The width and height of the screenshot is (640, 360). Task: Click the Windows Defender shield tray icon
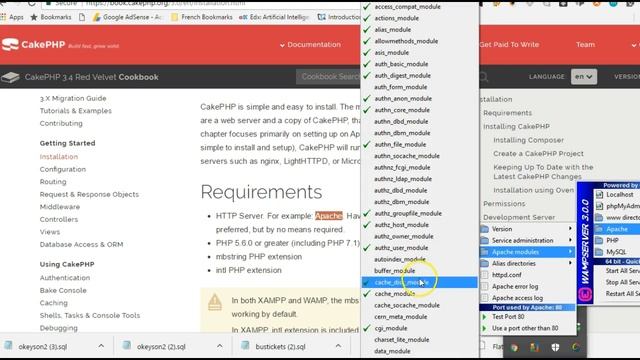(x=555, y=347)
